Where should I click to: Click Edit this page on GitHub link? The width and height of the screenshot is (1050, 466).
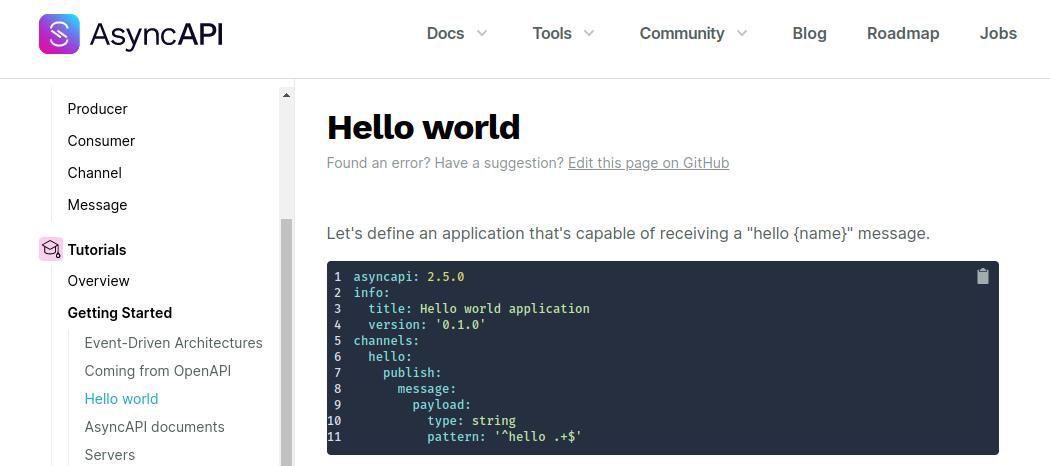648,163
